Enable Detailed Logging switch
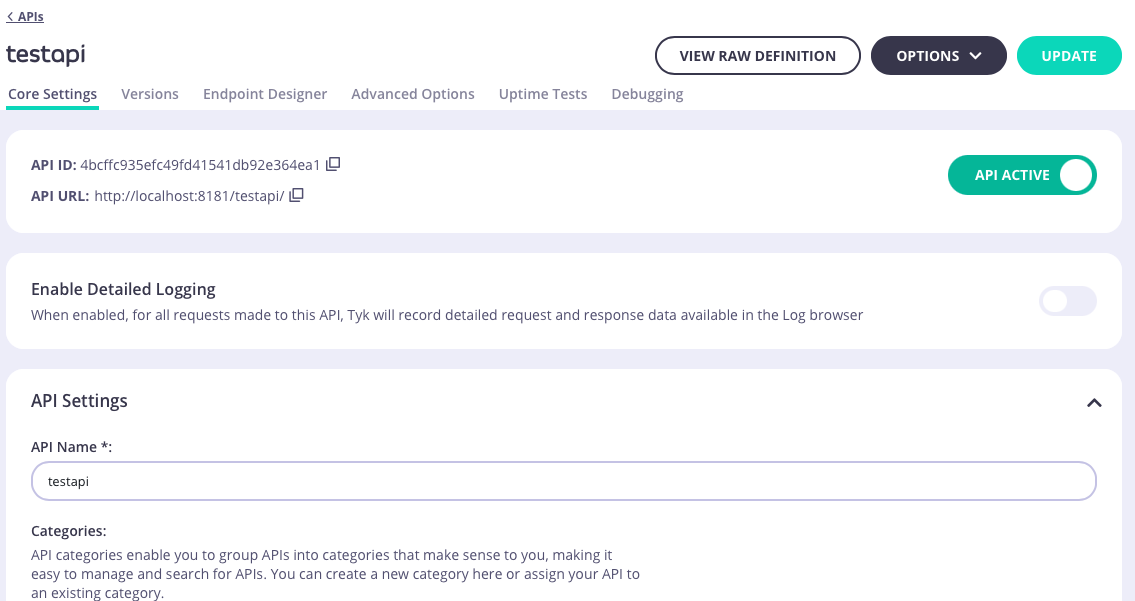This screenshot has width=1135, height=601. point(1067,301)
